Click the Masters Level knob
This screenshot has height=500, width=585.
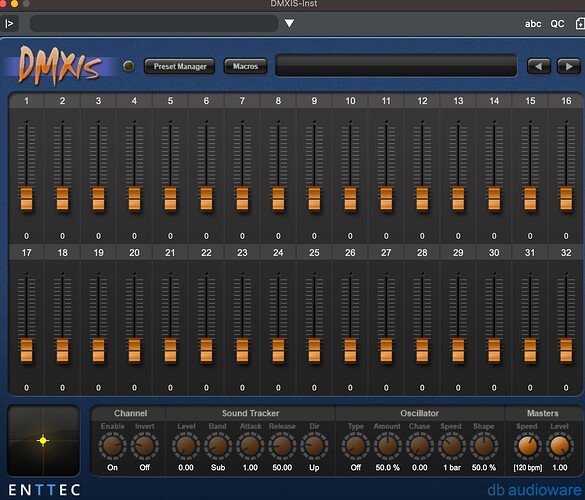560,446
